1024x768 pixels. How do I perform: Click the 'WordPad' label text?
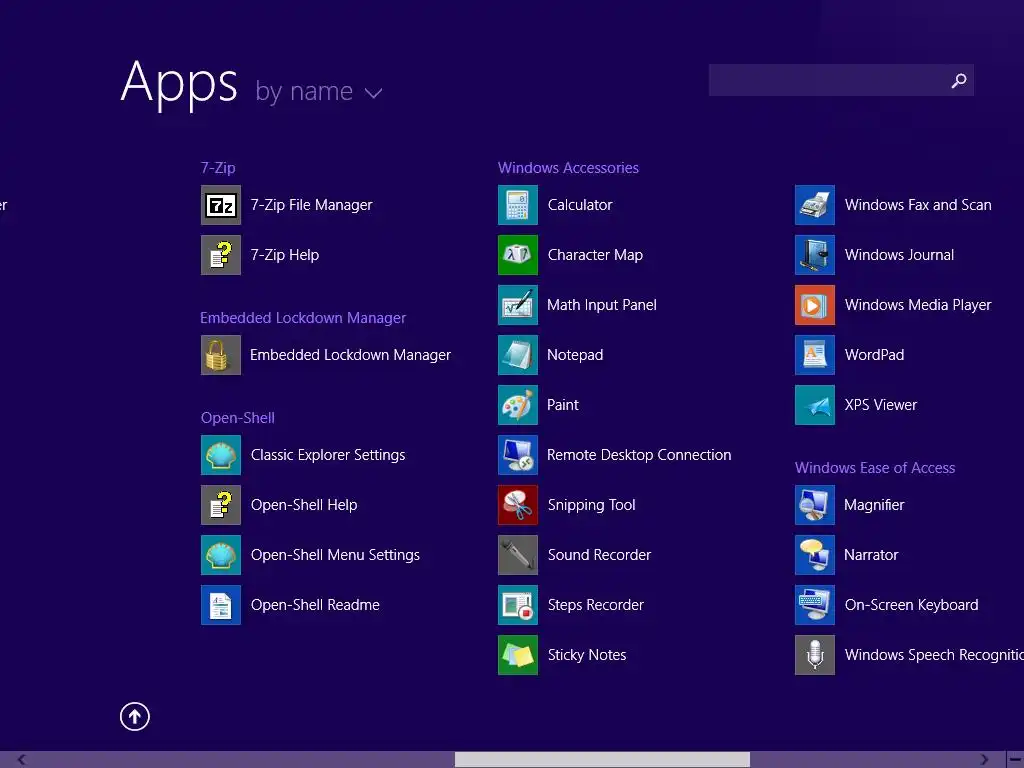pyautogui.click(x=874, y=355)
